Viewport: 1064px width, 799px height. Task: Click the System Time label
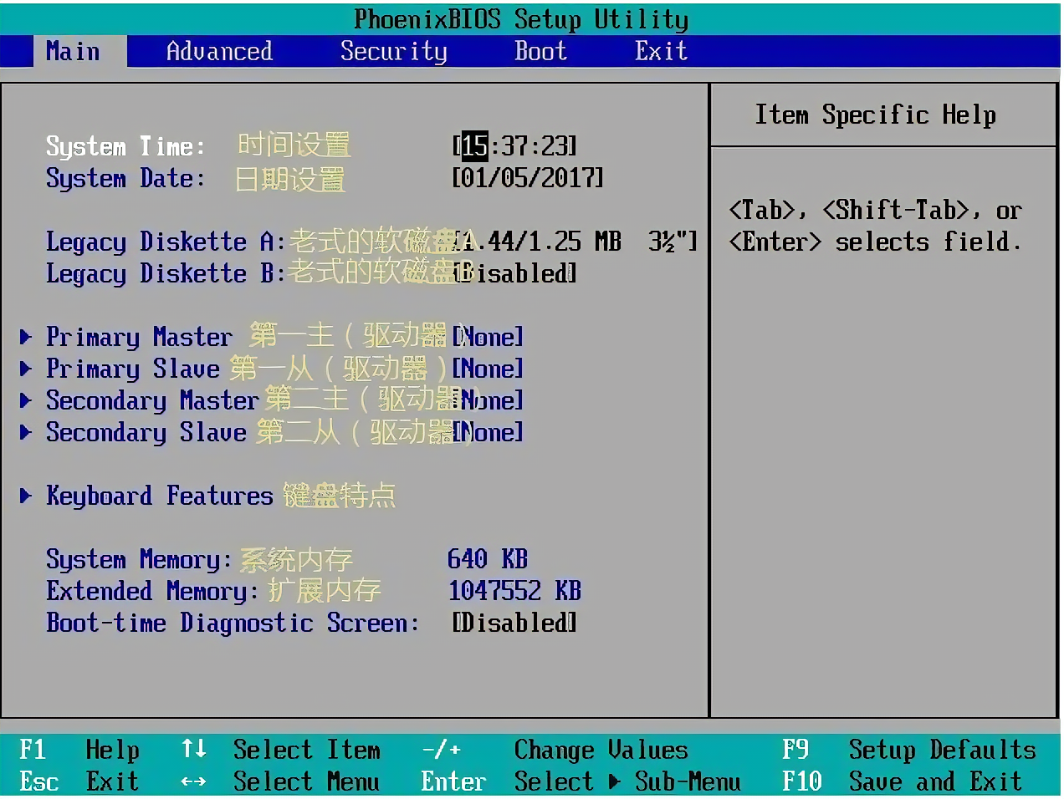point(125,147)
